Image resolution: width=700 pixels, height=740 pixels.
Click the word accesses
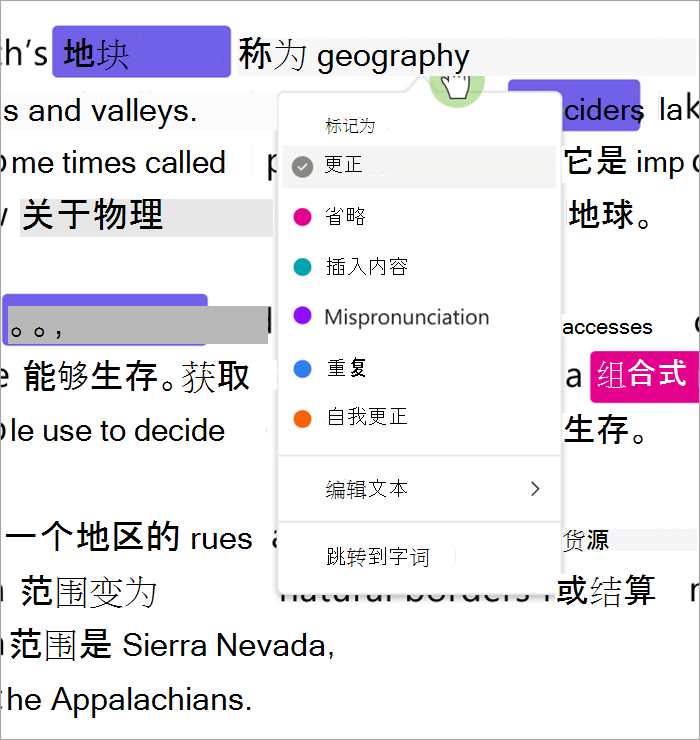point(607,327)
